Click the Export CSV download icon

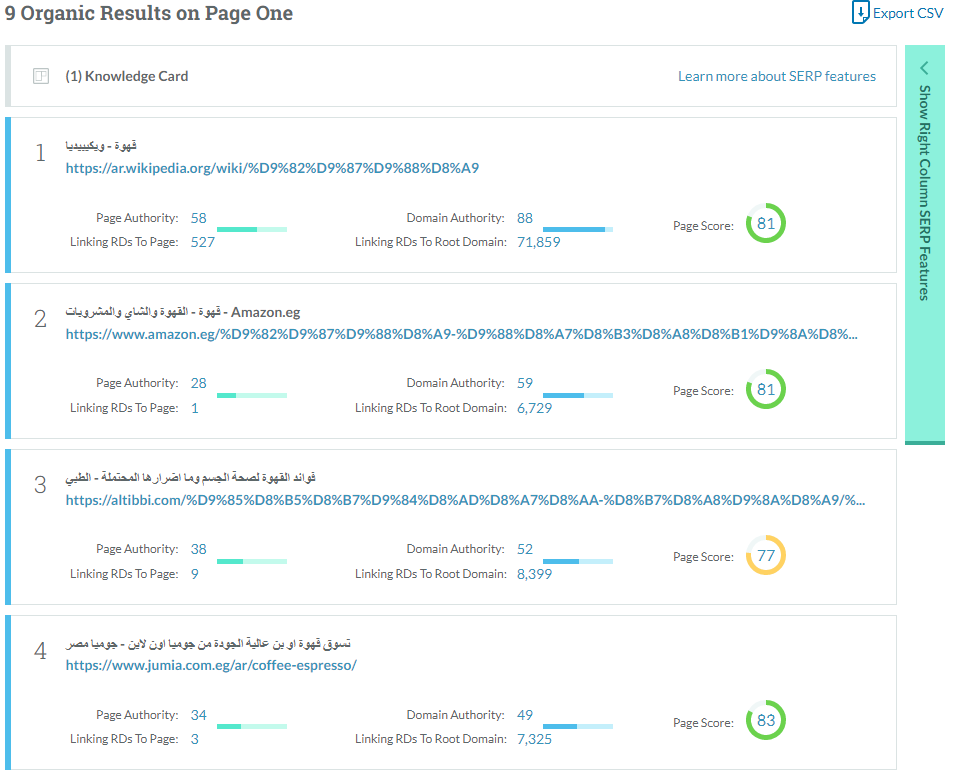pyautogui.click(x=860, y=13)
